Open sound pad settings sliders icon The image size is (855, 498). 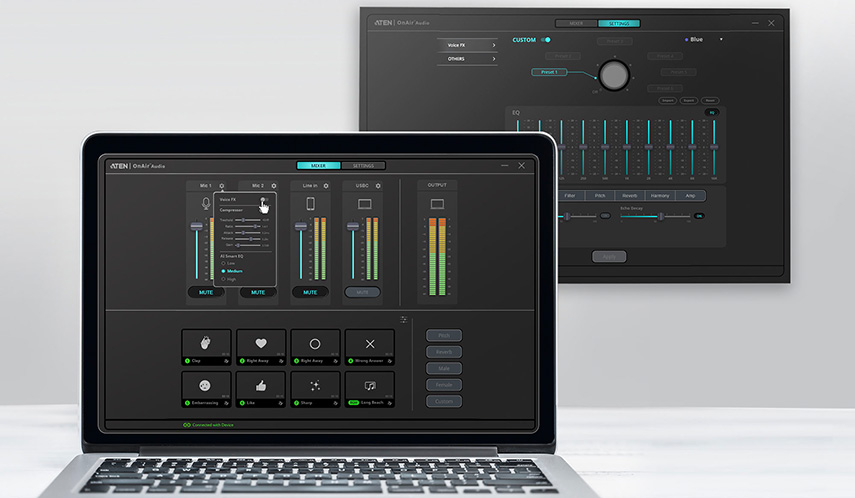point(404,320)
